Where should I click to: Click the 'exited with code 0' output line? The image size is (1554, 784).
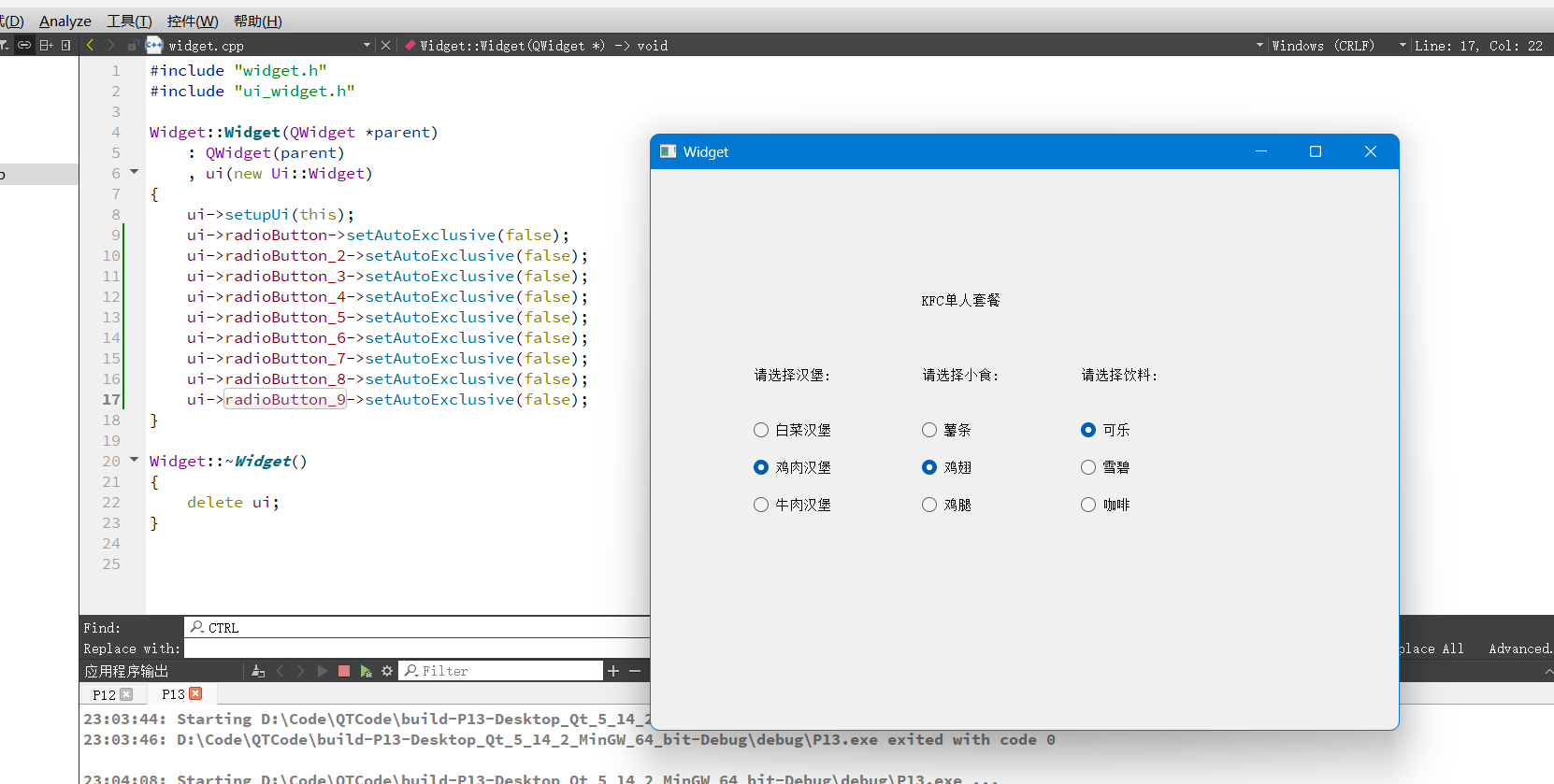tap(569, 739)
